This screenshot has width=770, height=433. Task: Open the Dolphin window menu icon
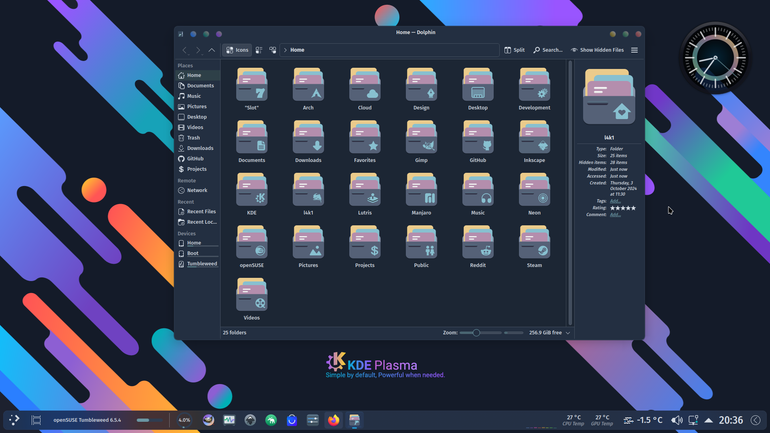click(x=181, y=34)
